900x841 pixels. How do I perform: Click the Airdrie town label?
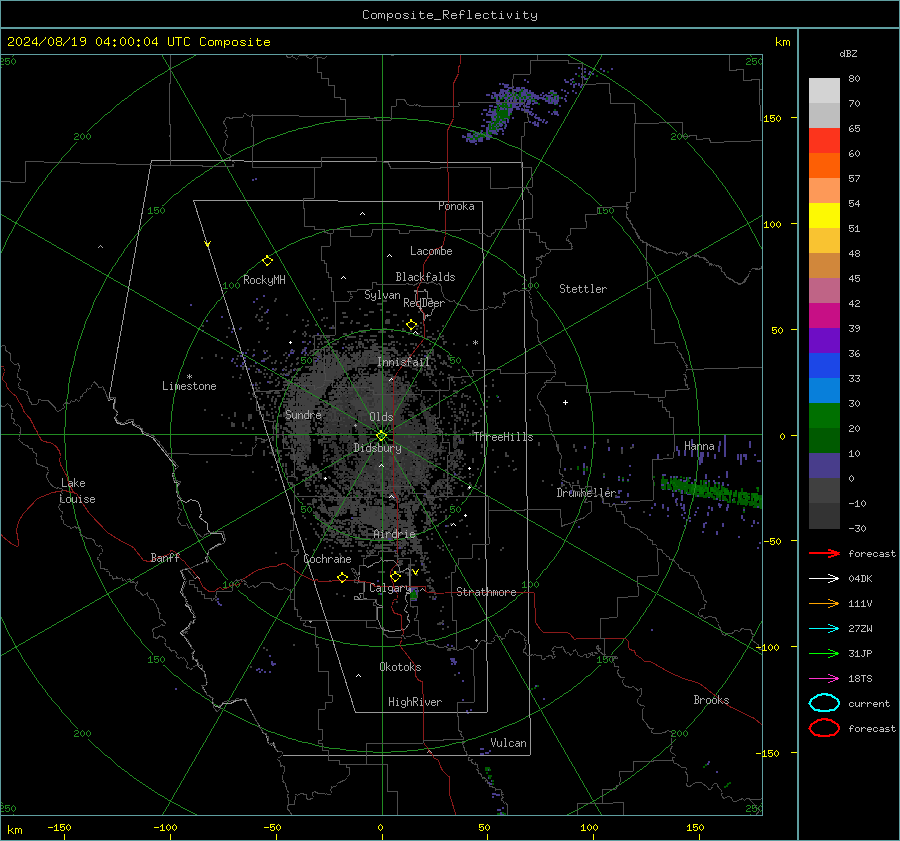pos(394,534)
